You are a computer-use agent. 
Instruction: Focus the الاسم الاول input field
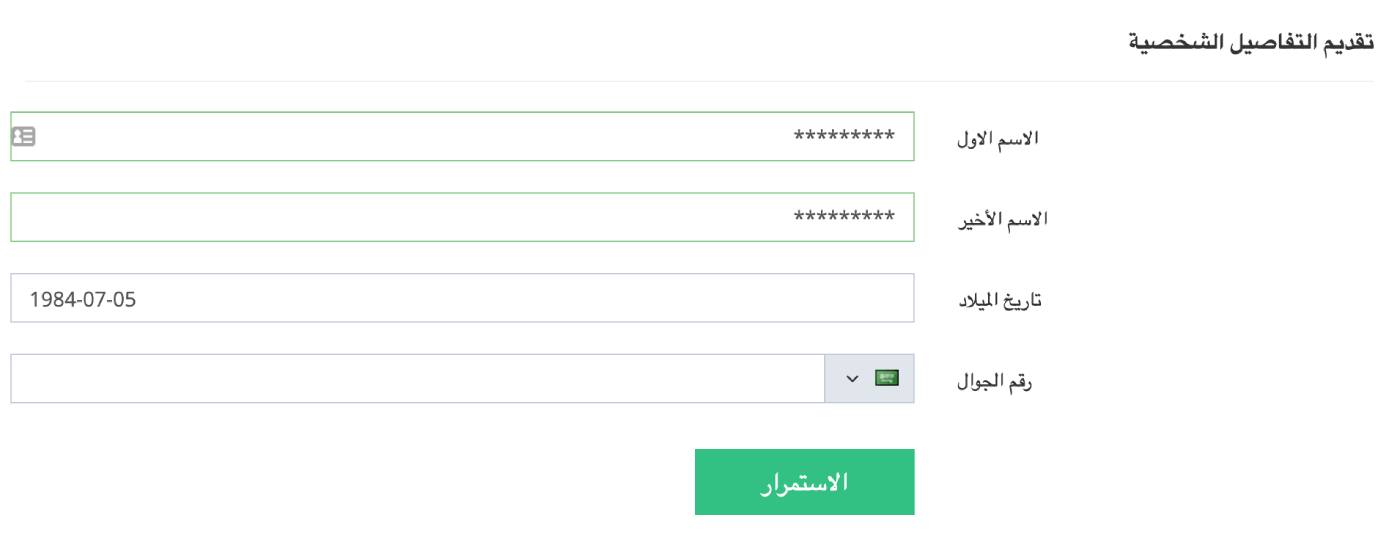tap(462, 136)
